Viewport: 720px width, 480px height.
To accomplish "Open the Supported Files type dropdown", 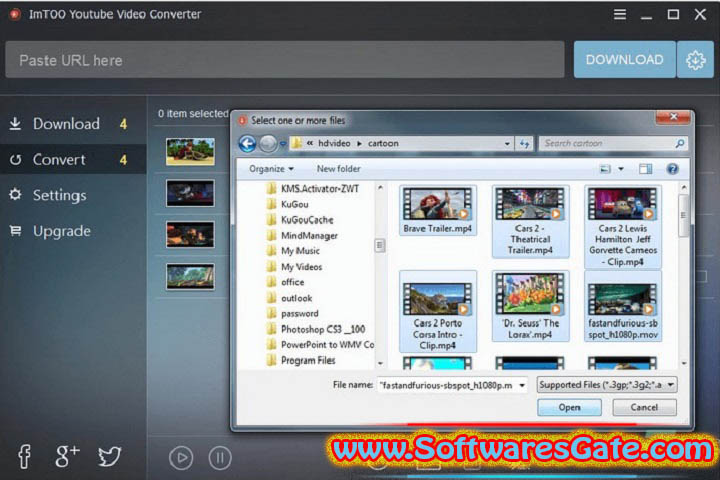I will click(x=607, y=385).
